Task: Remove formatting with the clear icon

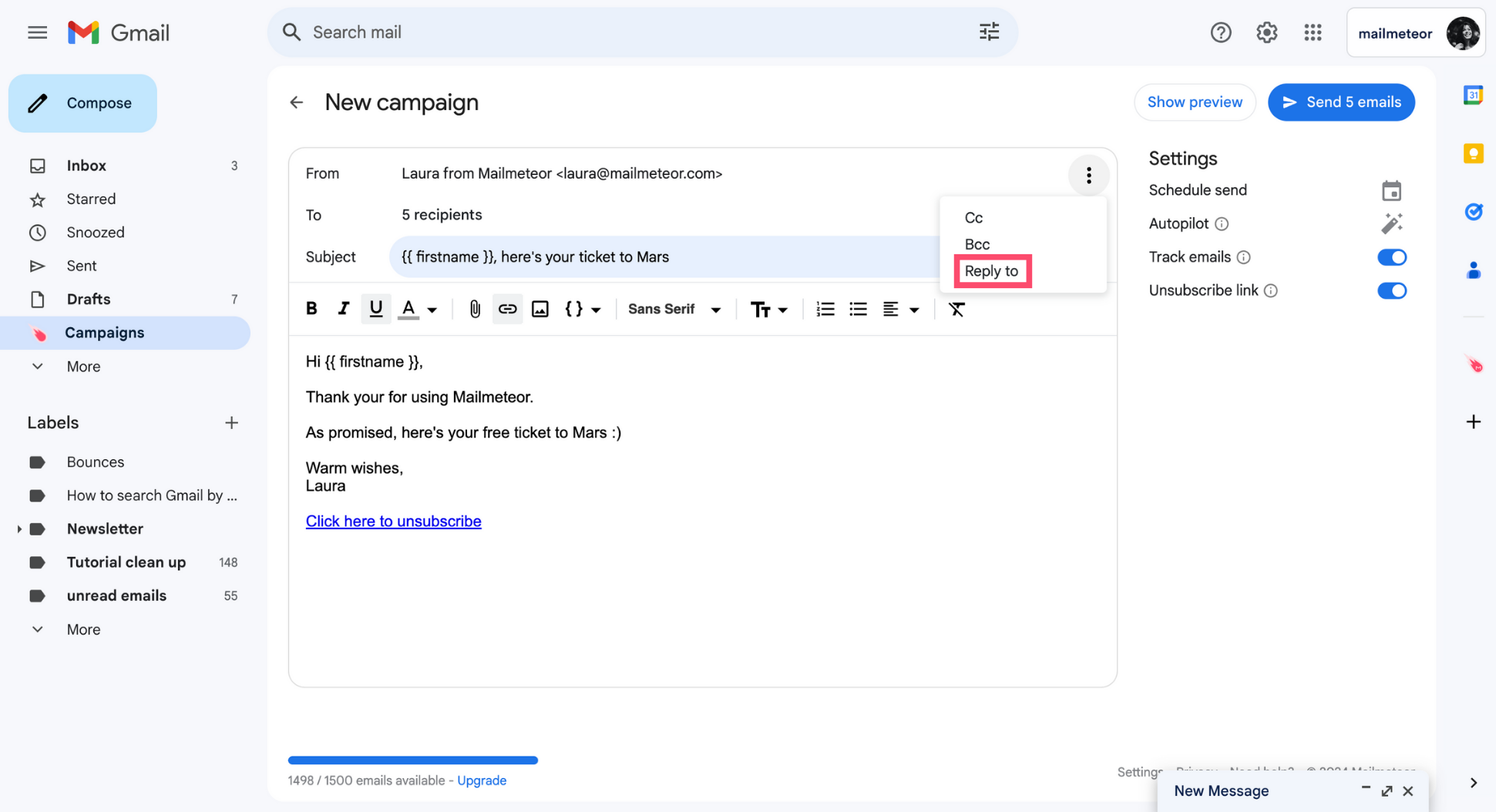Action: coord(956,309)
